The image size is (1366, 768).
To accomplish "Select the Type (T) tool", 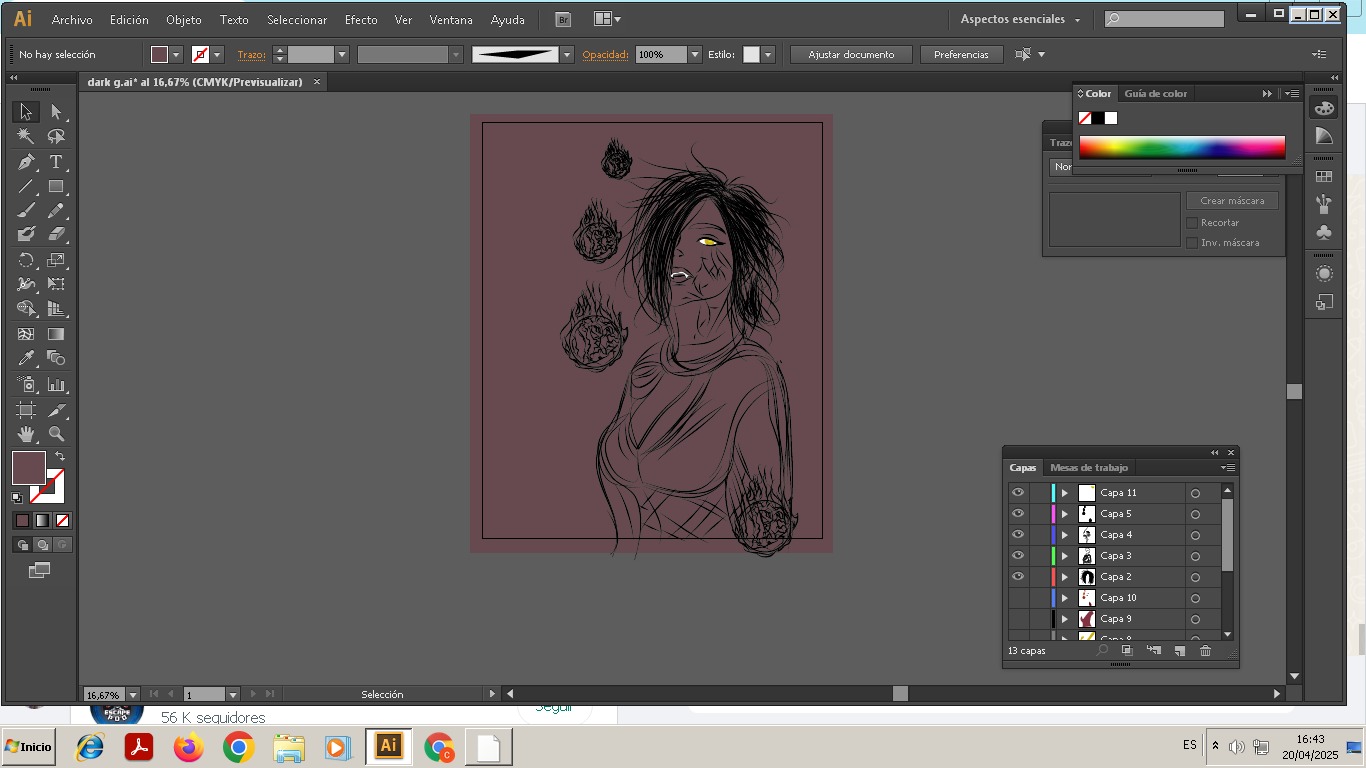I will (56, 162).
